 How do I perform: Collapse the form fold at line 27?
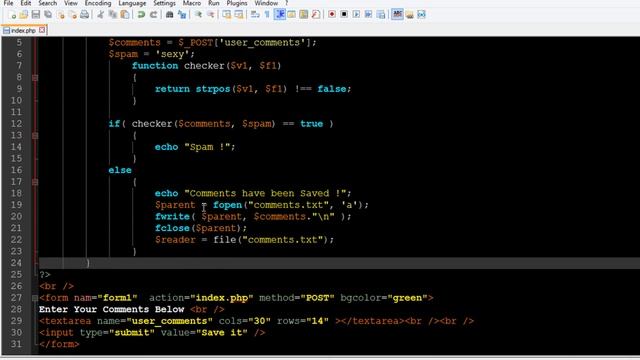(35, 298)
